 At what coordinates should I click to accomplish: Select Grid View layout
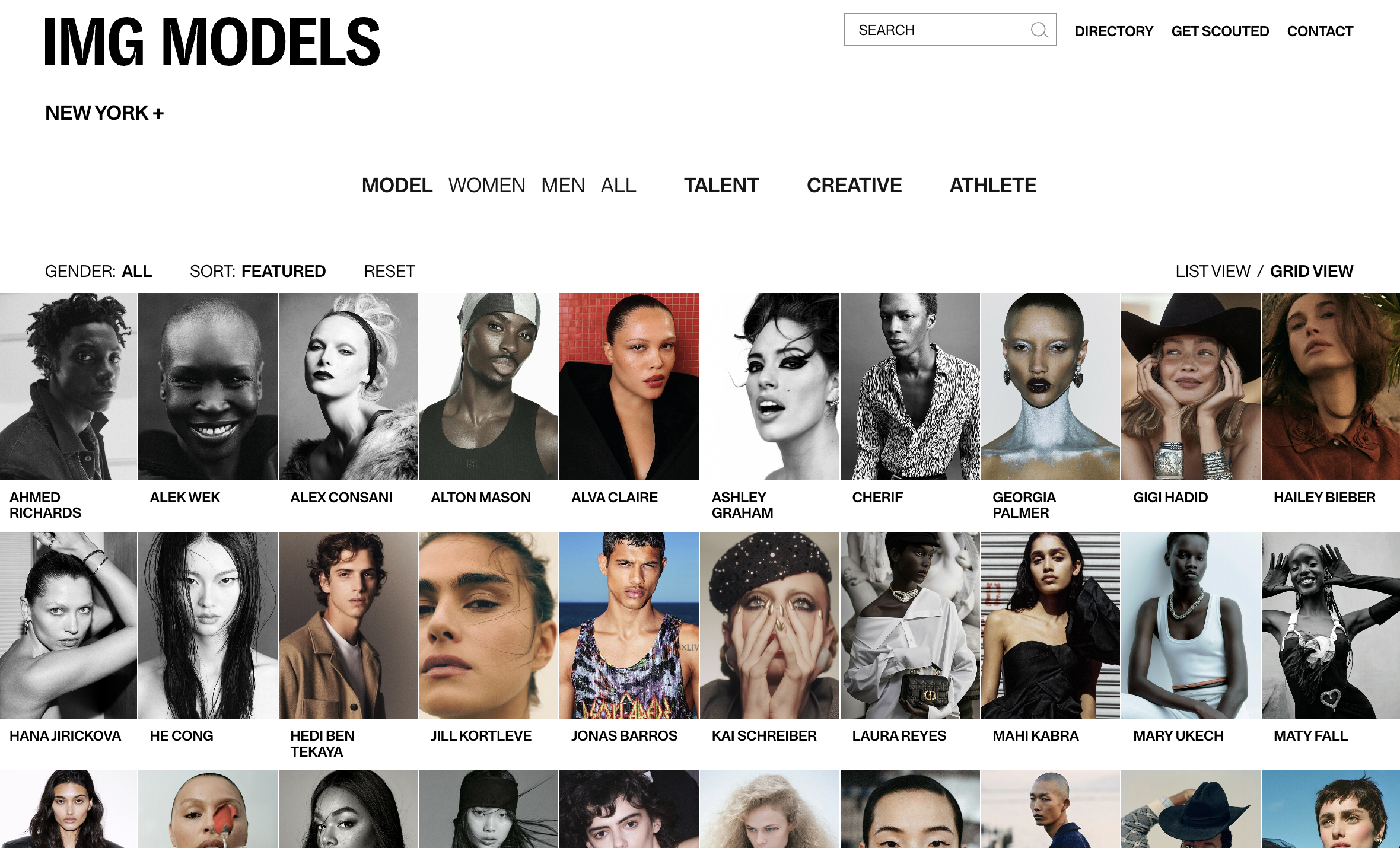pos(1312,272)
